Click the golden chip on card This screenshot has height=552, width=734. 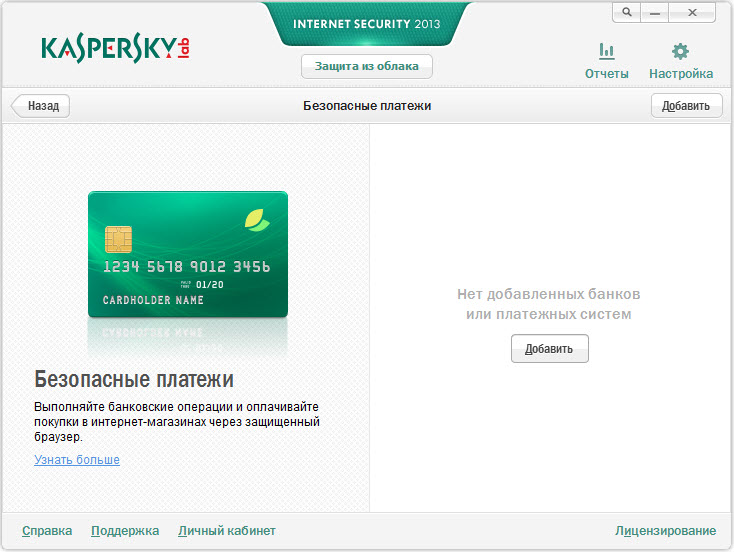tap(118, 239)
